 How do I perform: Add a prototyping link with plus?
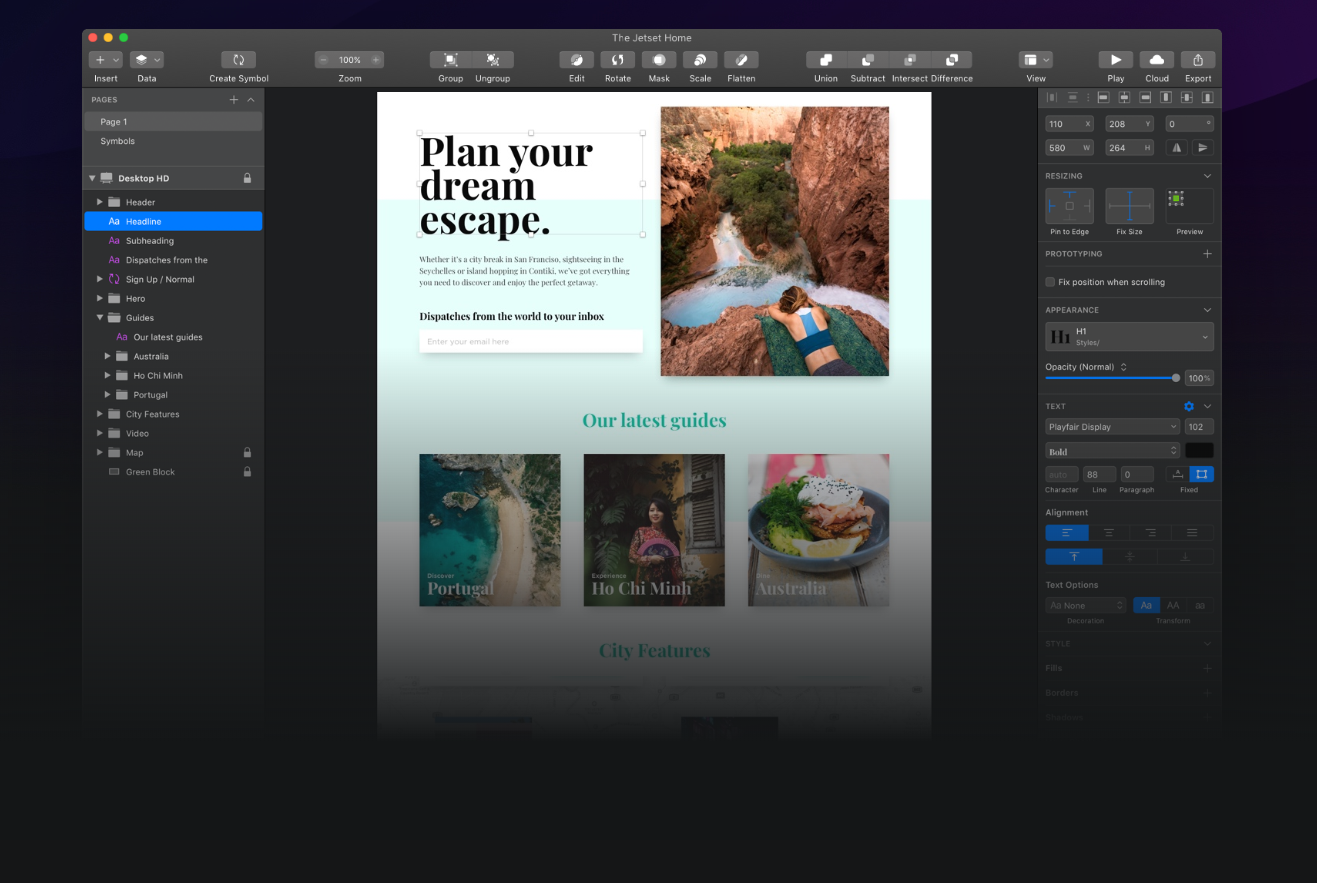[1207, 254]
